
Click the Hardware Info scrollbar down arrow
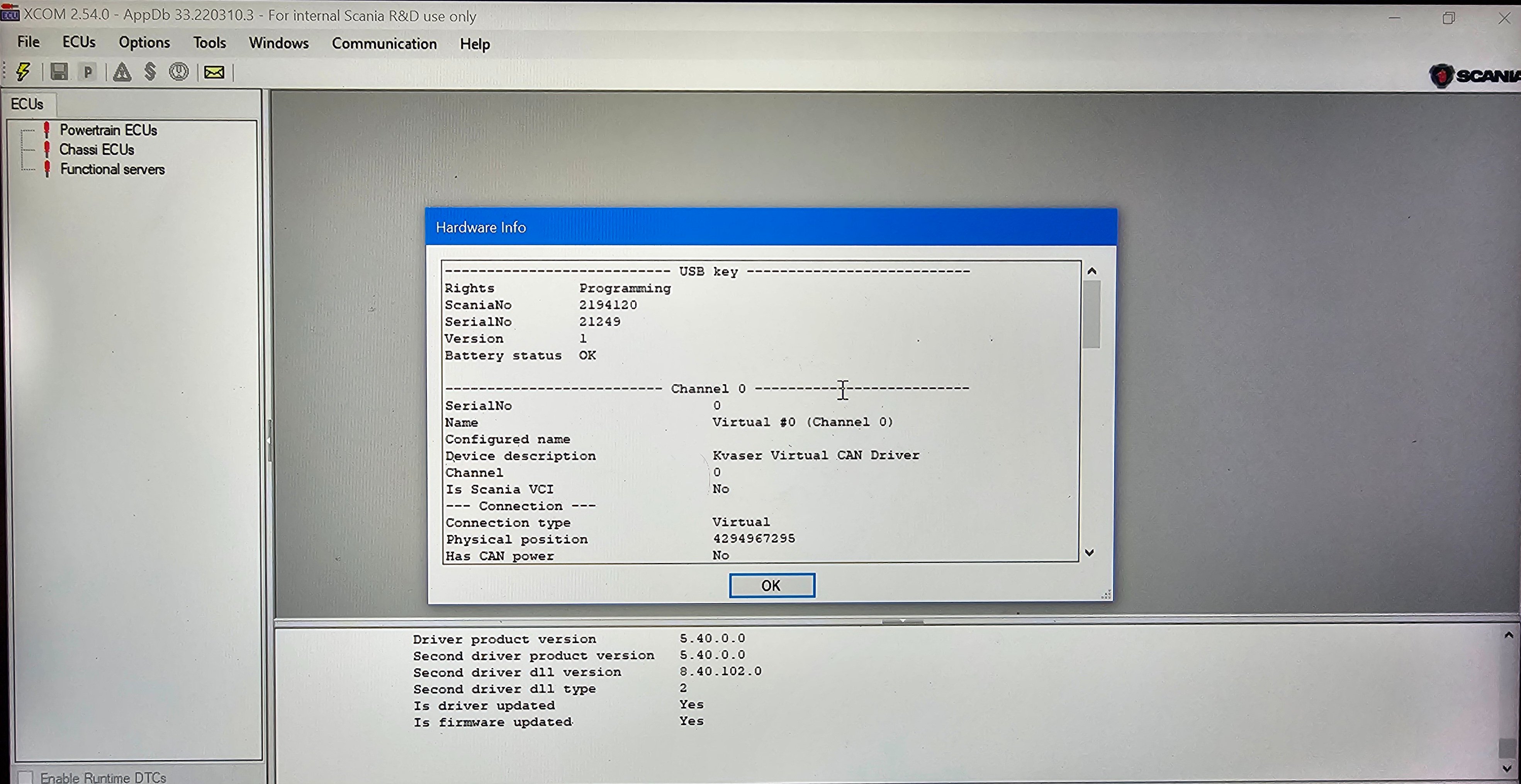(x=1090, y=553)
